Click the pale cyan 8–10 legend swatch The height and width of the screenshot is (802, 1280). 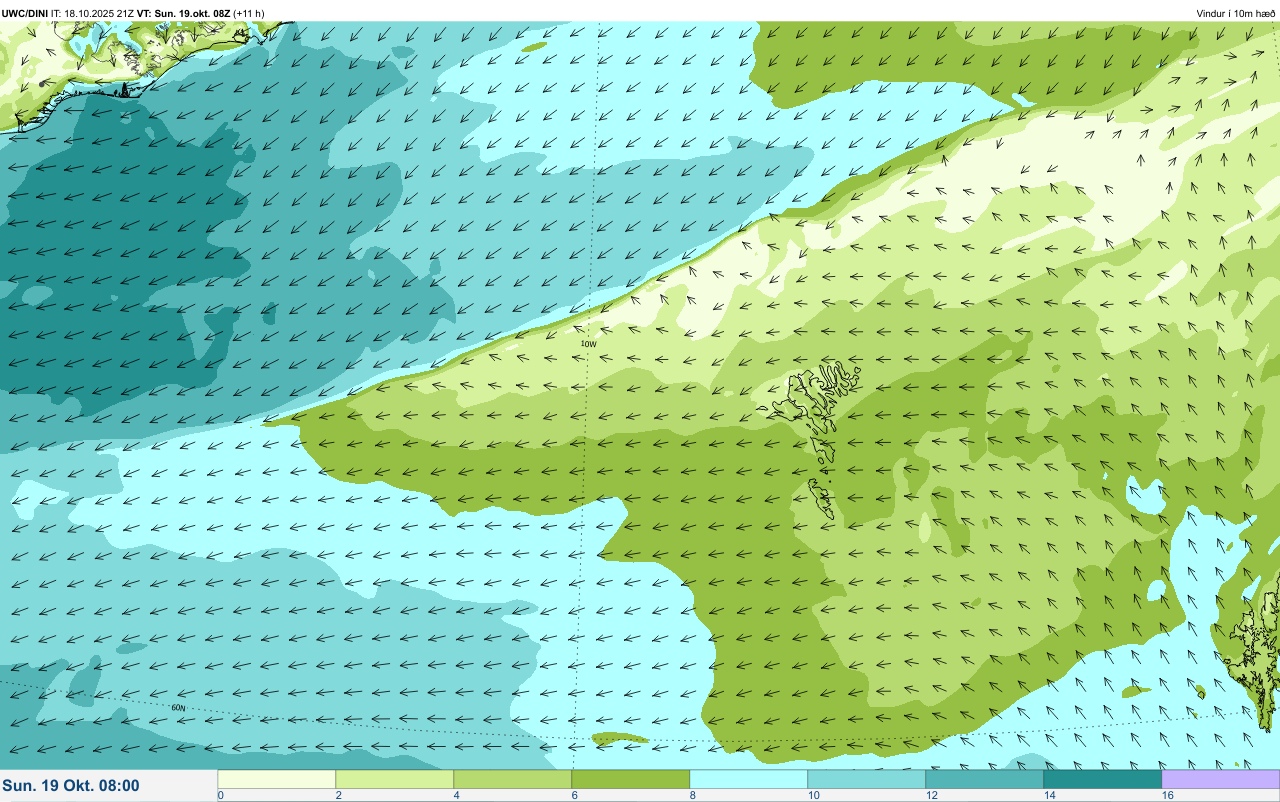point(749,779)
